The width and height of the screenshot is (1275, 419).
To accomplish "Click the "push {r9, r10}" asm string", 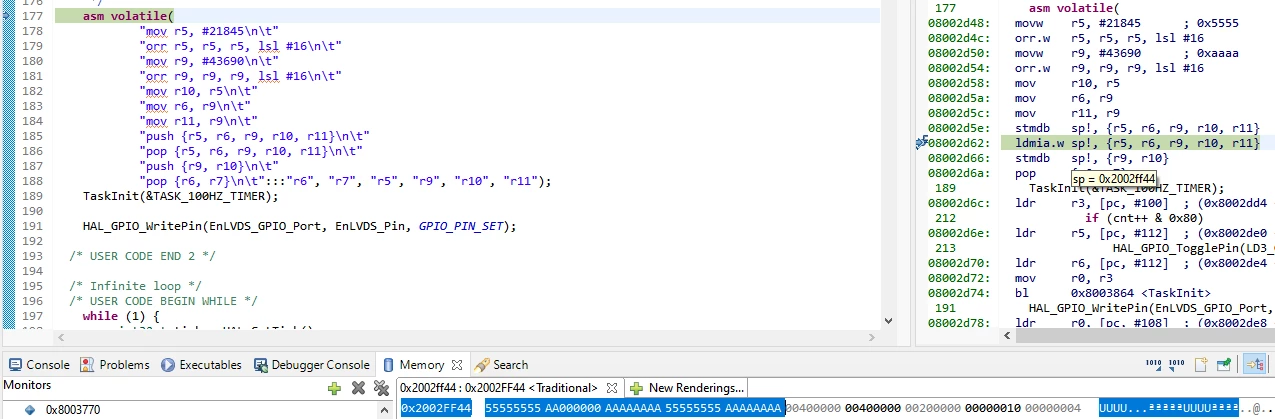I will pyautogui.click(x=211, y=167).
